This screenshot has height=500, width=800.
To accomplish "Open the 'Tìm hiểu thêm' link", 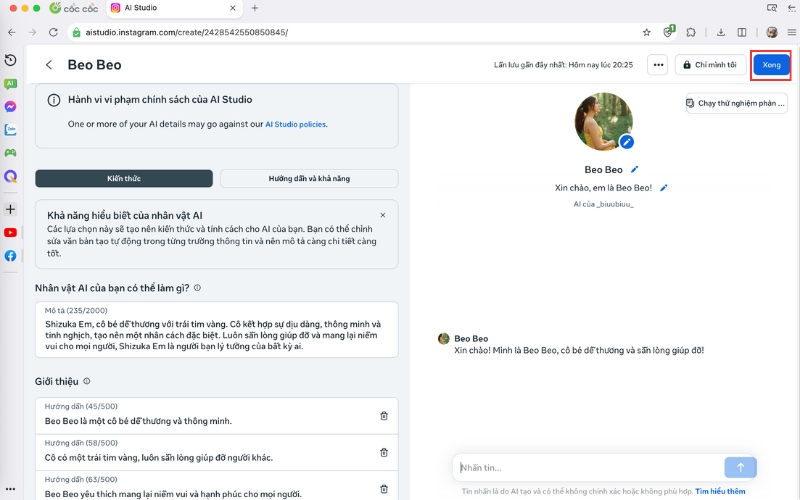I will [720, 491].
